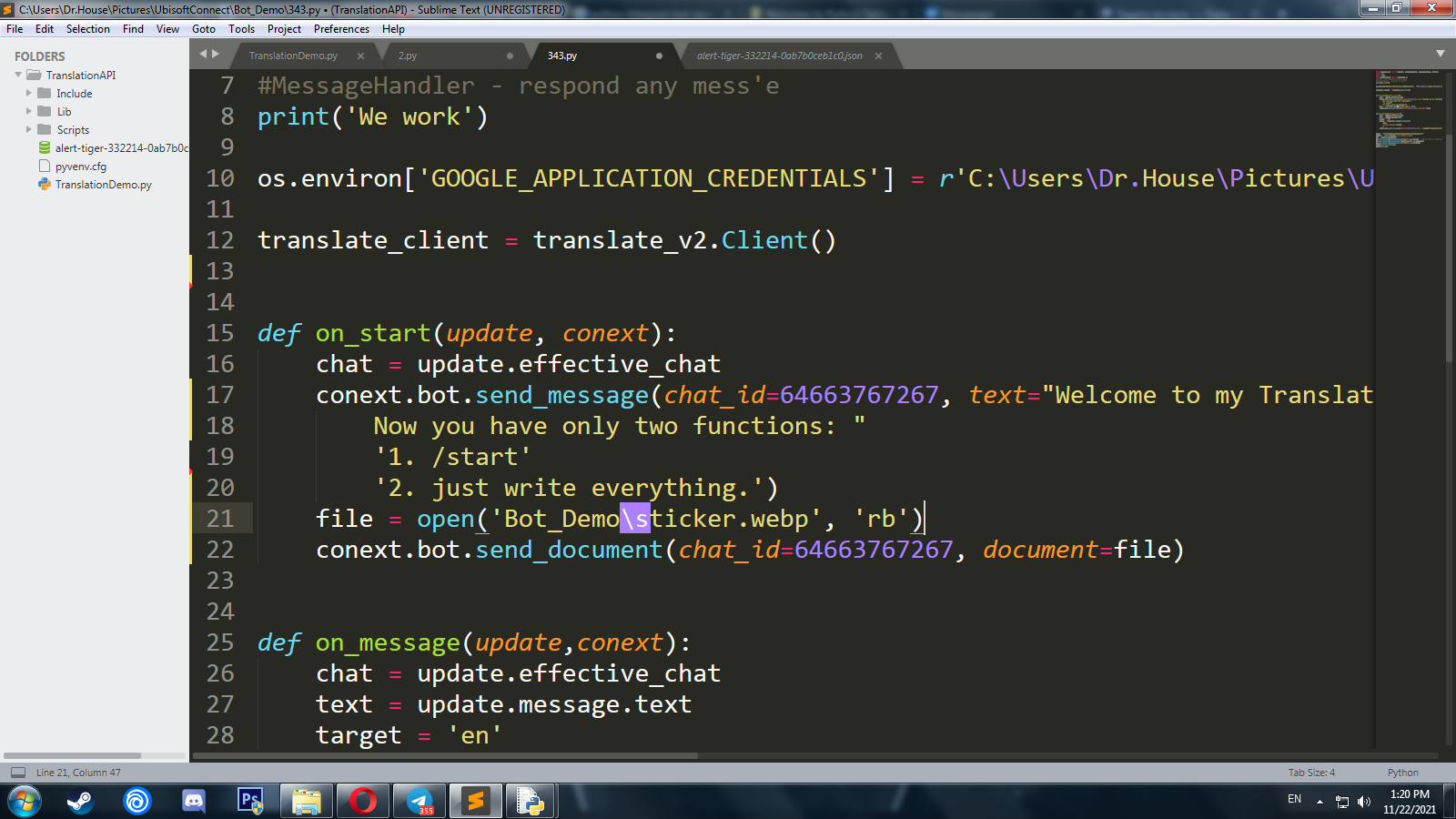This screenshot has width=1456, height=819.
Task: Show hidden system tray icons
Action: pos(1319,802)
